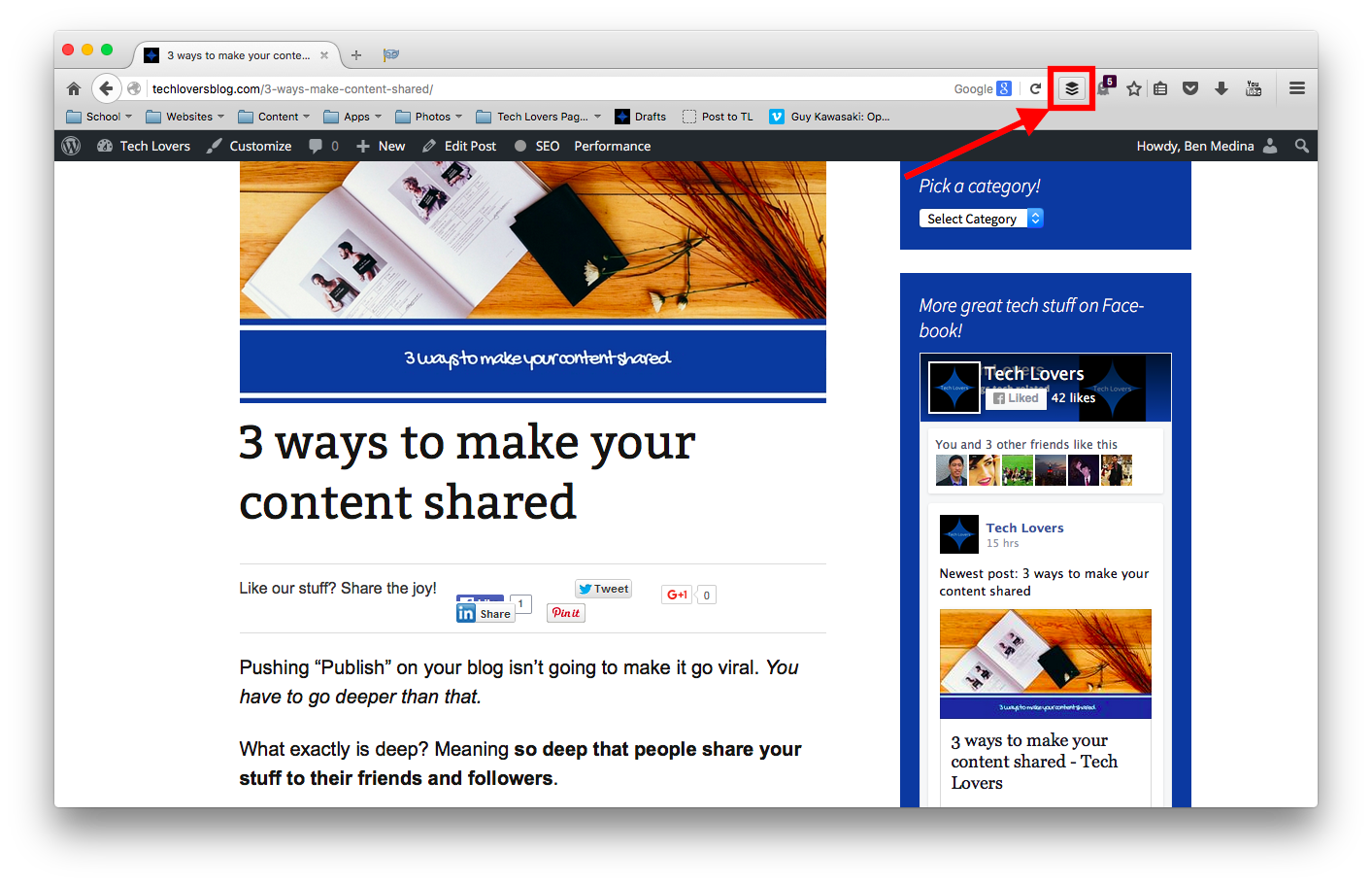This screenshot has width=1372, height=885.
Task: Click the WordPress logo in admin bar
Action: [71, 146]
